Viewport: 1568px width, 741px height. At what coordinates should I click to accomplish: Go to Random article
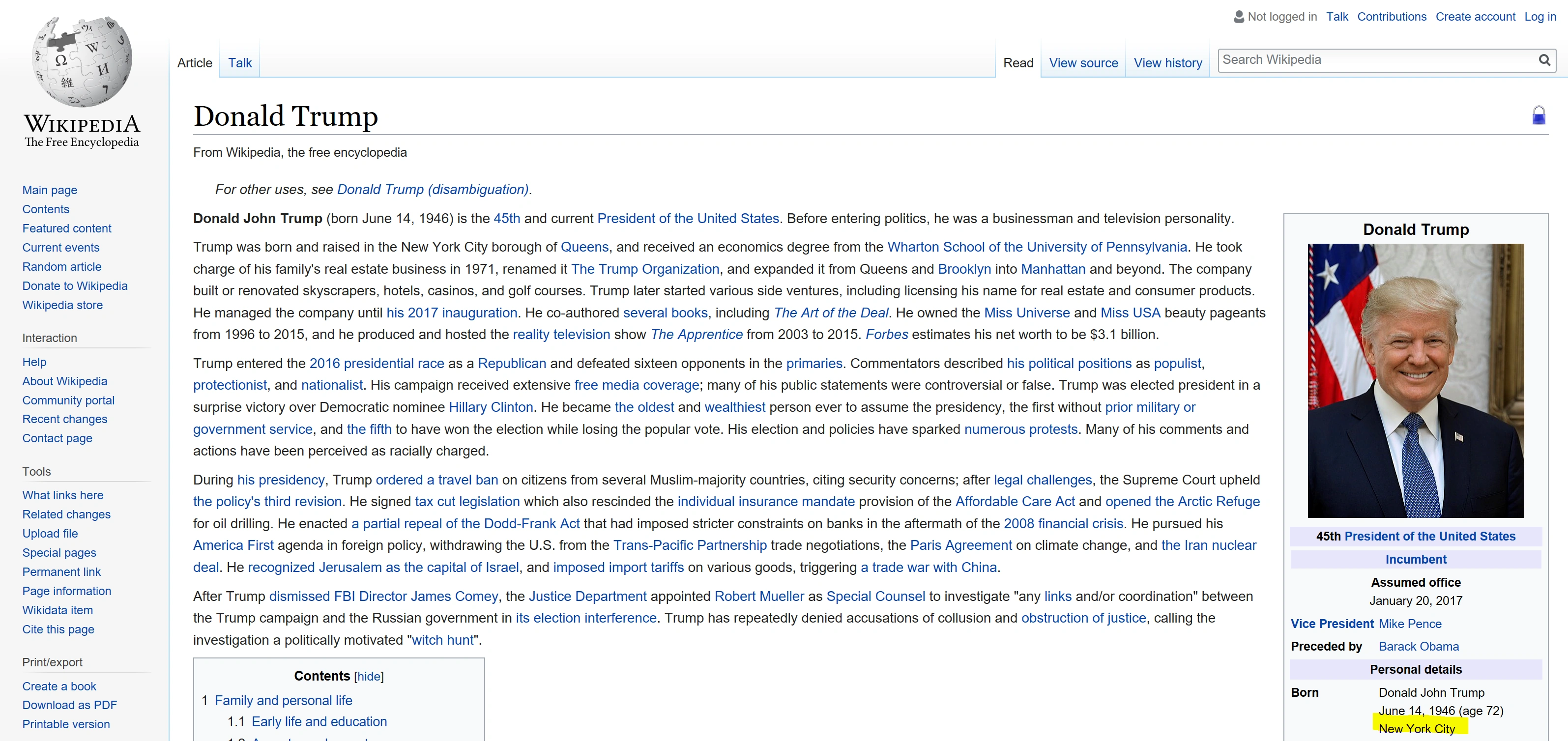[x=61, y=266]
